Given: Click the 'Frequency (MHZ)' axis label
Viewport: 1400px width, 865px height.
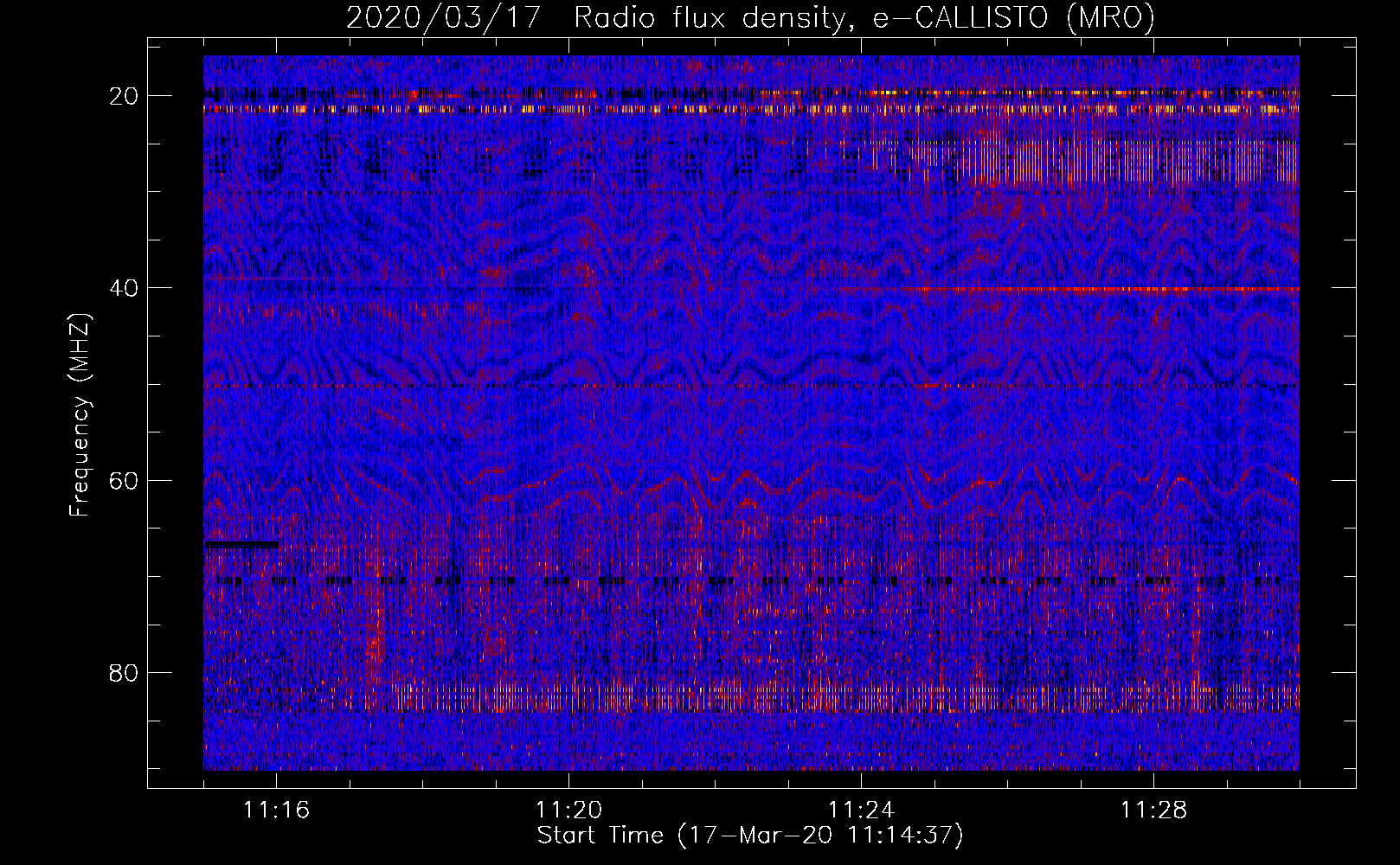Looking at the screenshot, I should pos(80,415).
